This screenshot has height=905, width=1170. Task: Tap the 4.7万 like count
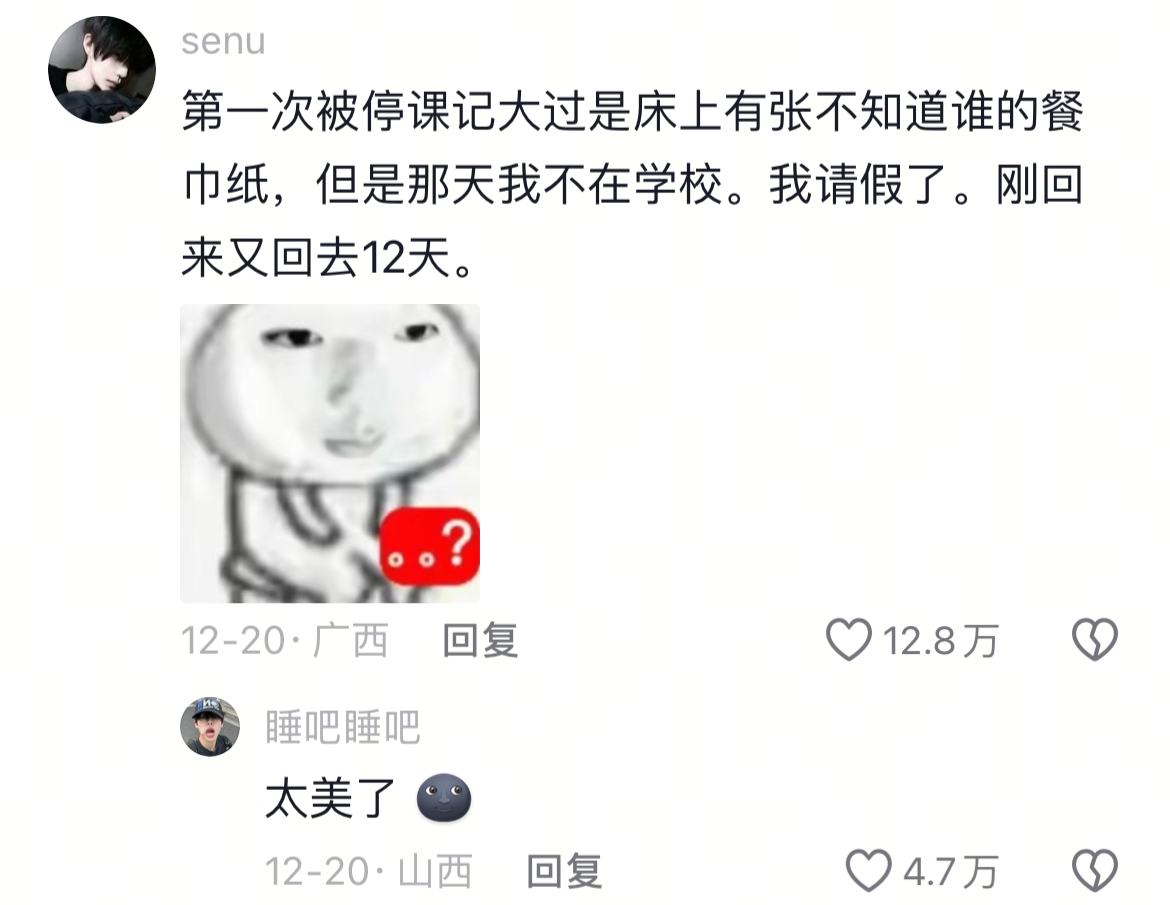click(950, 871)
